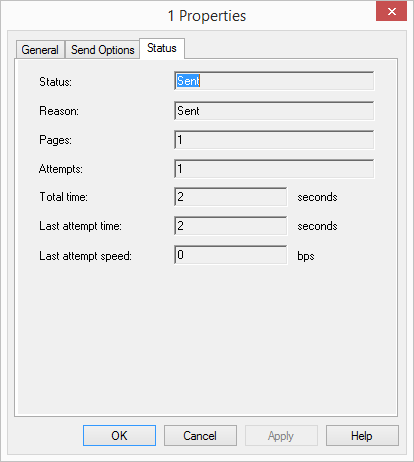The image size is (414, 462).
Task: Click the Last attempt time field
Action: (230, 226)
